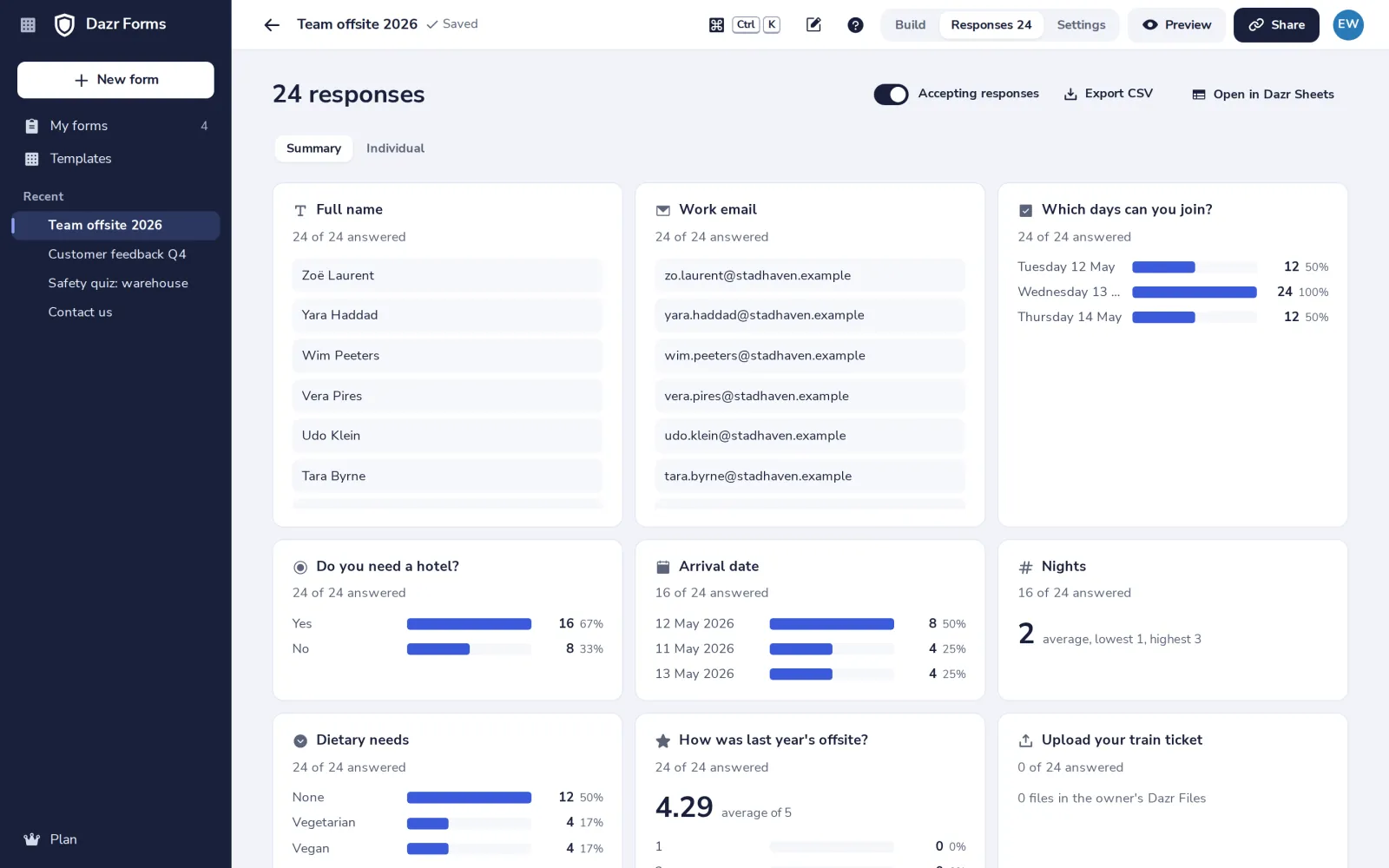
Task: Open the Settings tab
Action: (x=1081, y=25)
